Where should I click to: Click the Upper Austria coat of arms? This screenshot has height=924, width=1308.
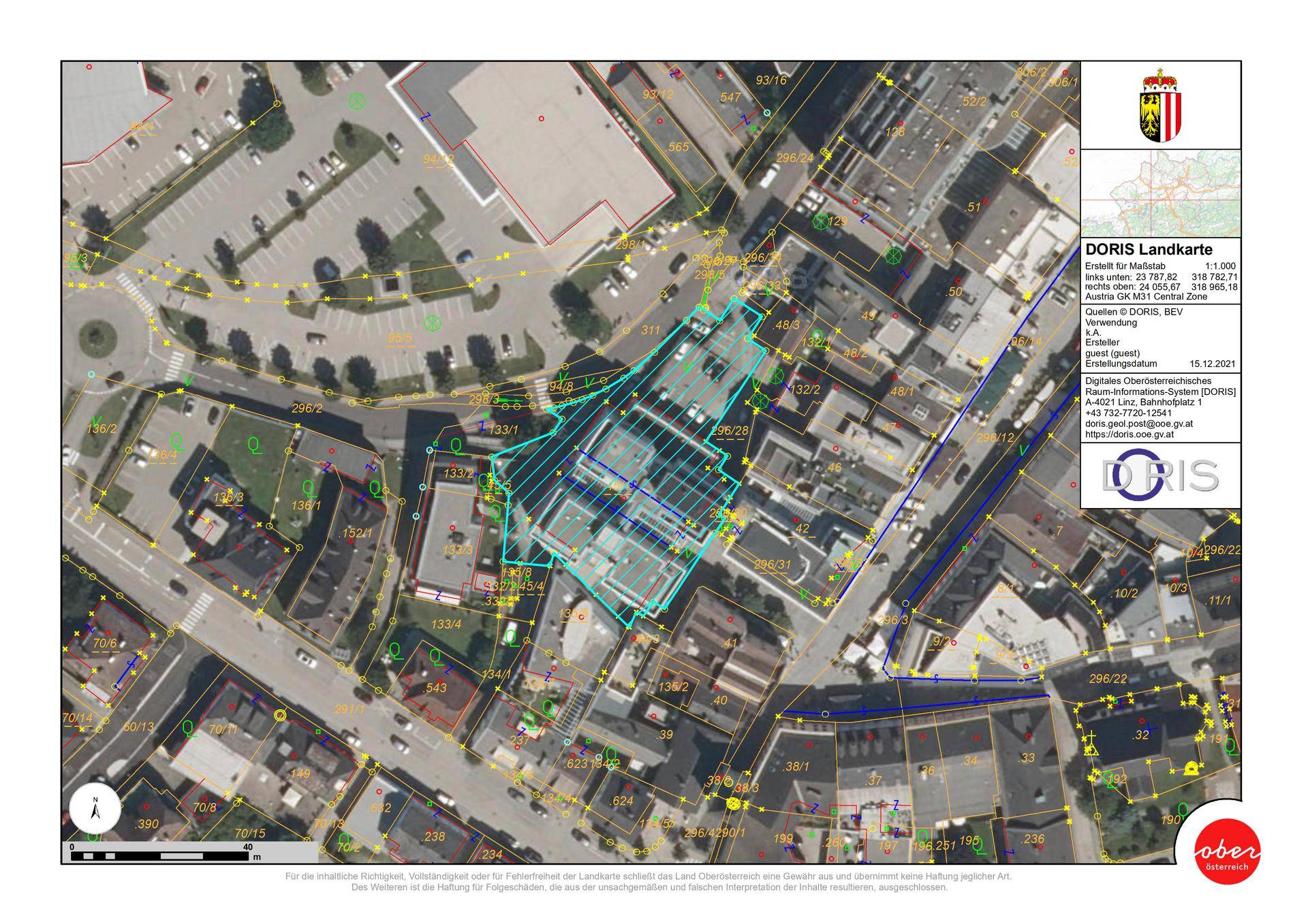pyautogui.click(x=1159, y=106)
